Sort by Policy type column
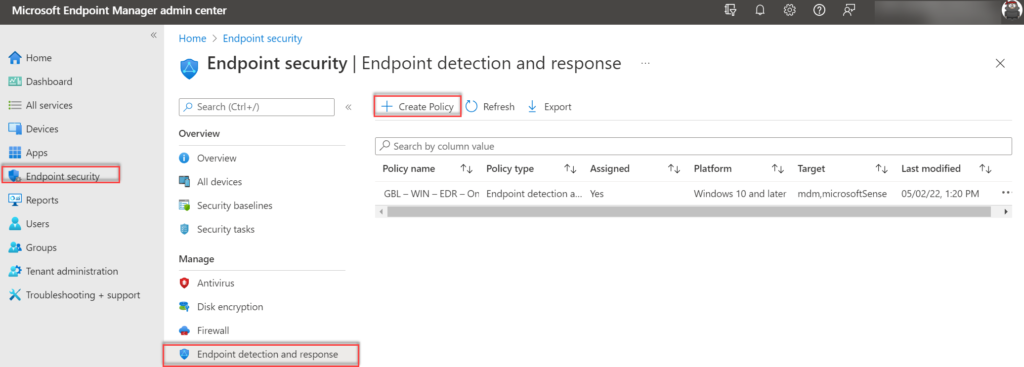 tap(570, 169)
